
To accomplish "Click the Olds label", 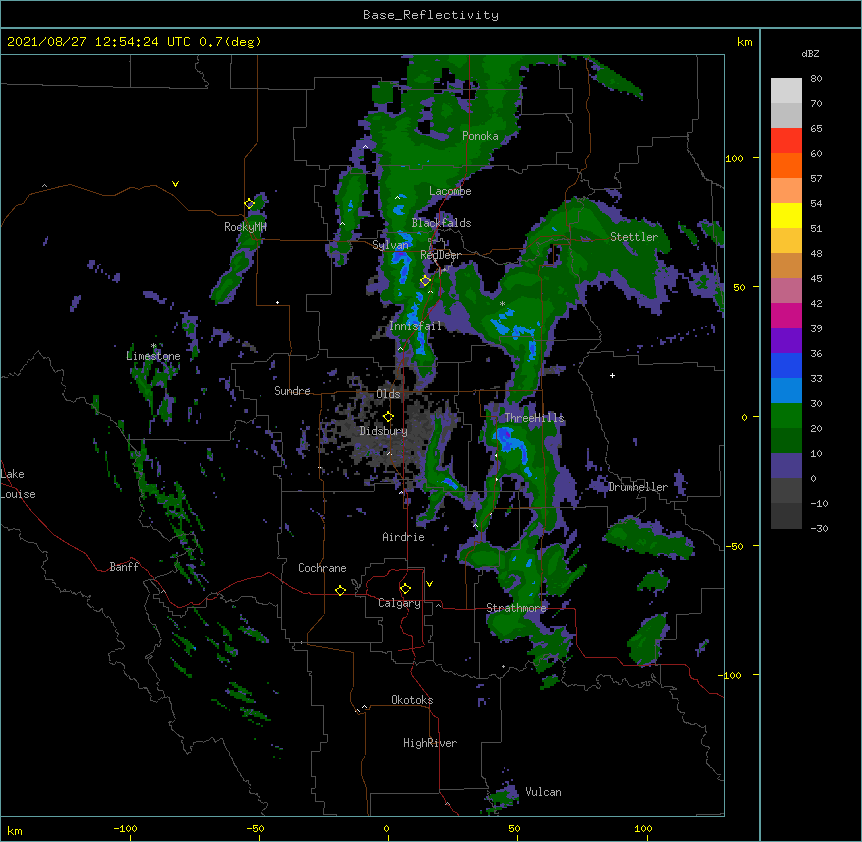I will point(388,394).
